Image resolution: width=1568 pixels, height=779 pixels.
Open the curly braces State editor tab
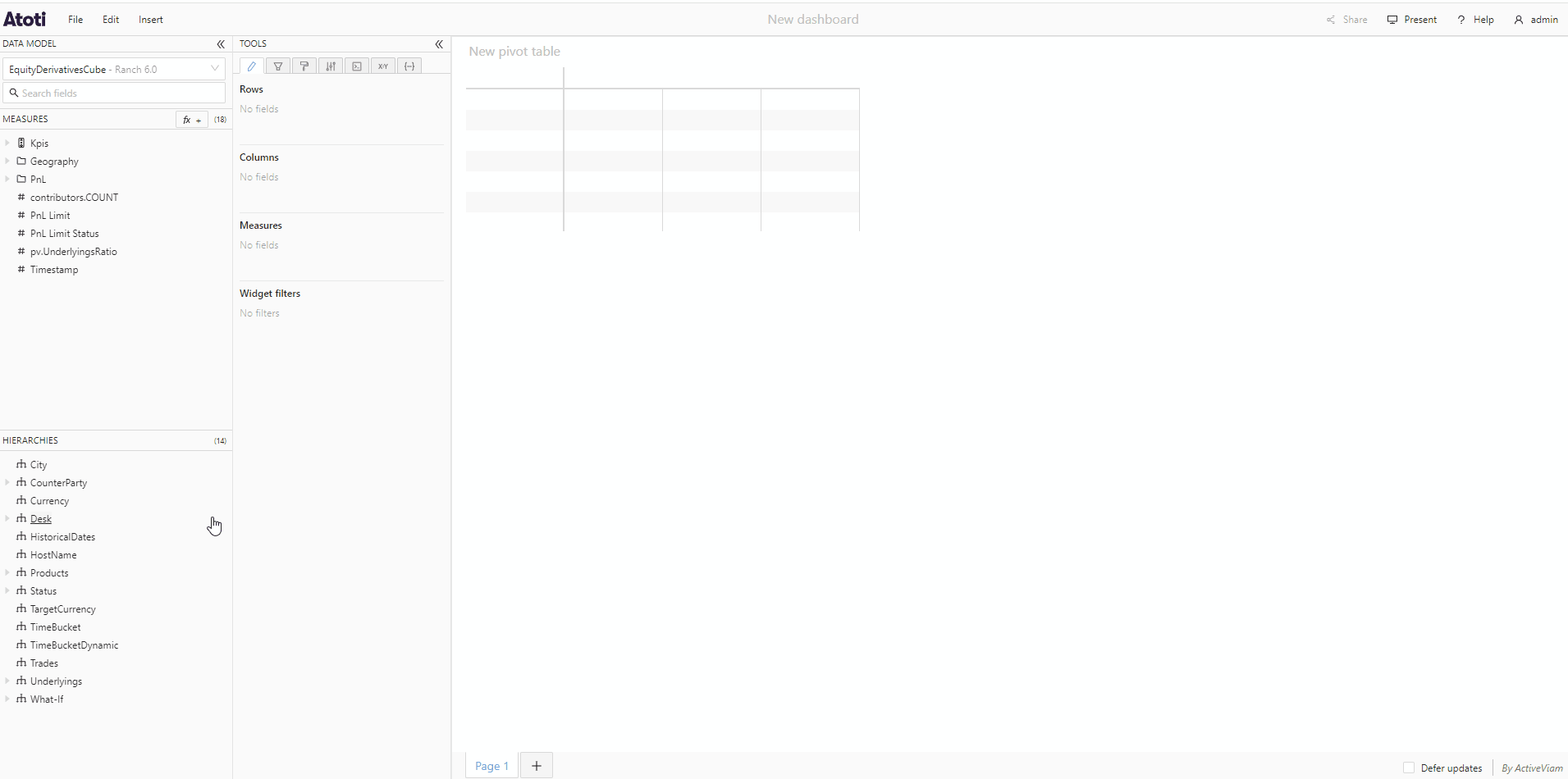[409, 66]
